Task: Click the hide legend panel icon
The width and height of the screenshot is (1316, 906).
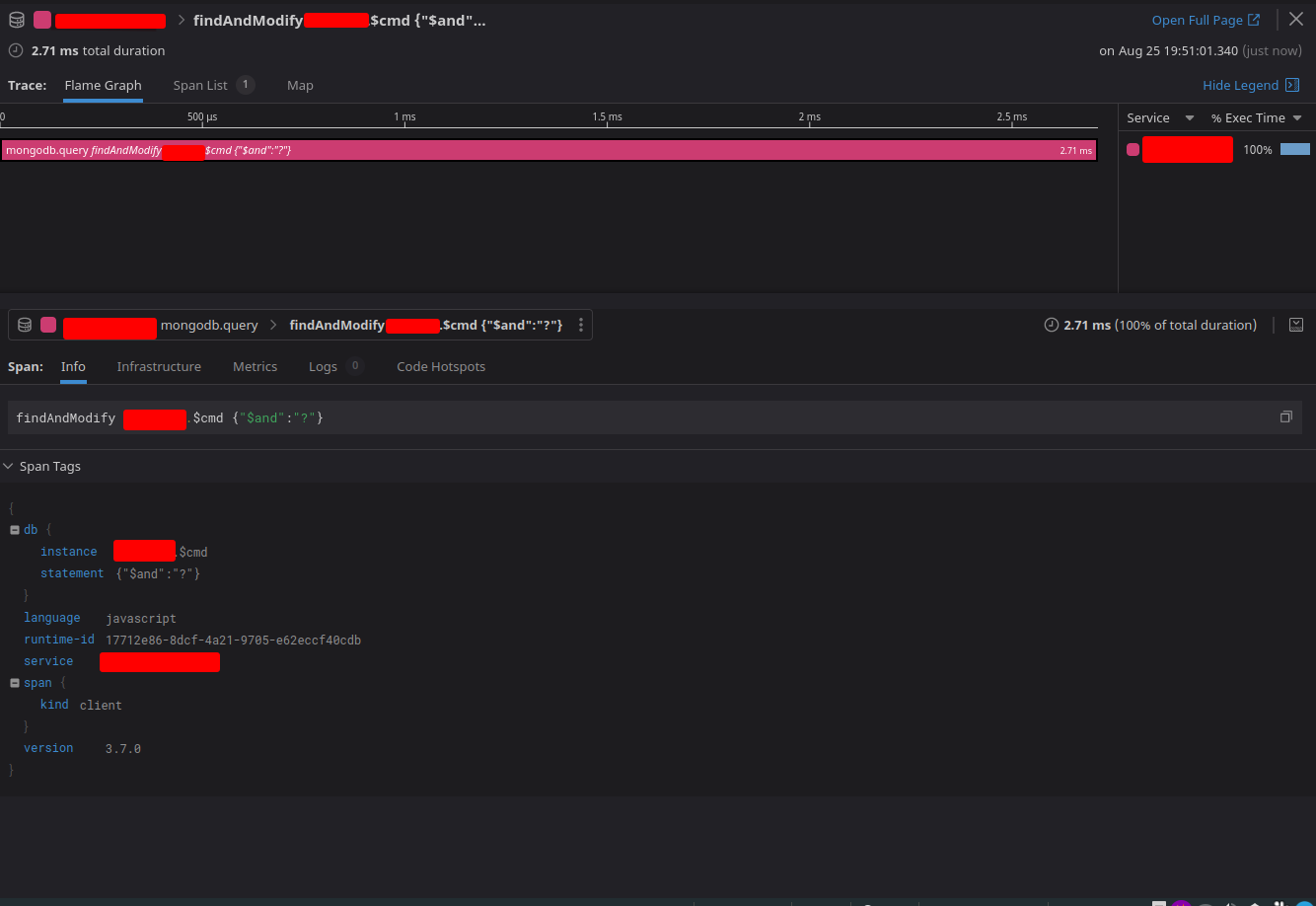Action: 1292,86
